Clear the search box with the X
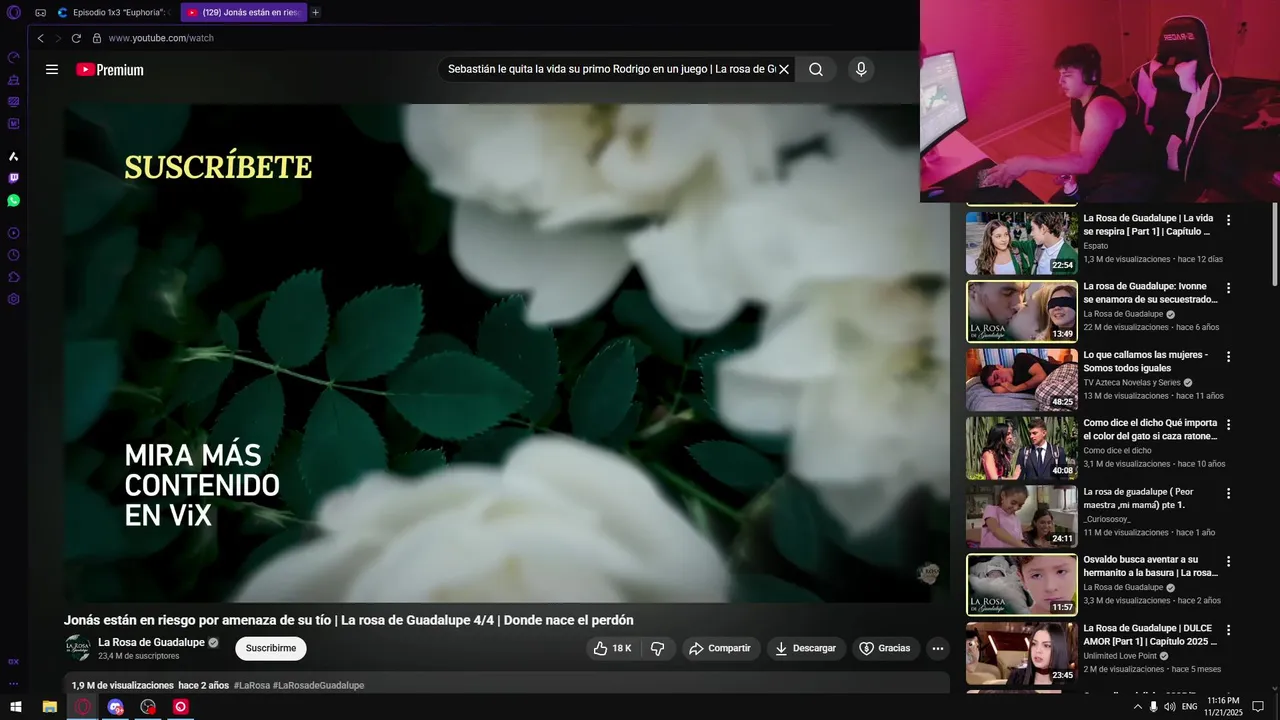Viewport: 1280px width, 720px height. 784,69
